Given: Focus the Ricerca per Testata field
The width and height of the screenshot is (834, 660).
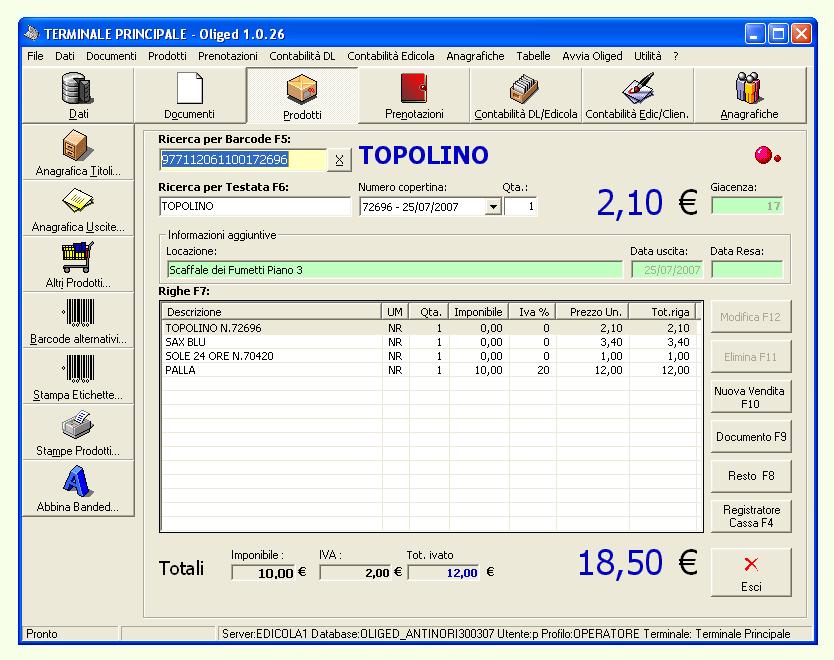Looking at the screenshot, I should tap(255, 206).
